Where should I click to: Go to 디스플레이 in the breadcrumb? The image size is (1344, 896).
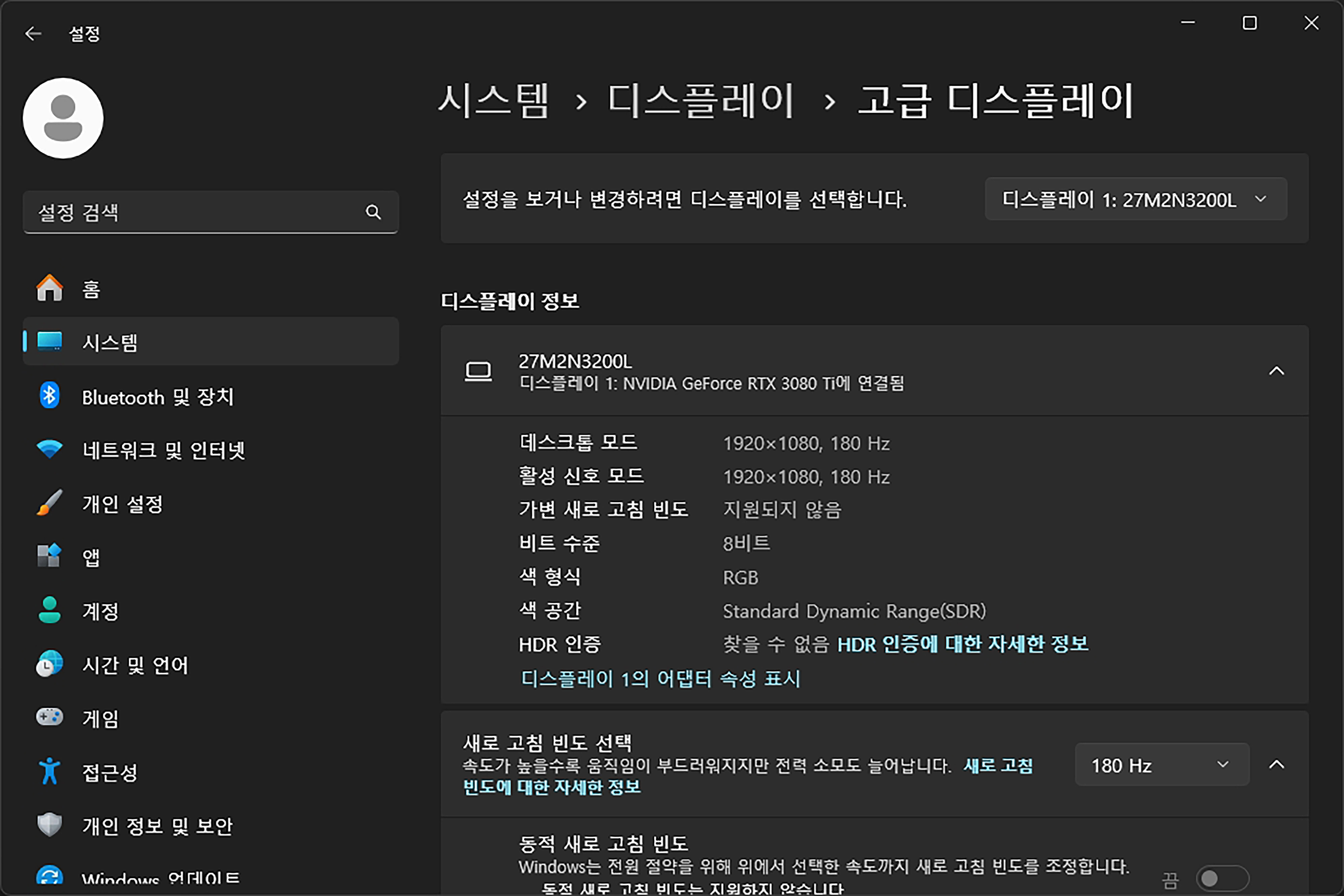pyautogui.click(x=701, y=100)
